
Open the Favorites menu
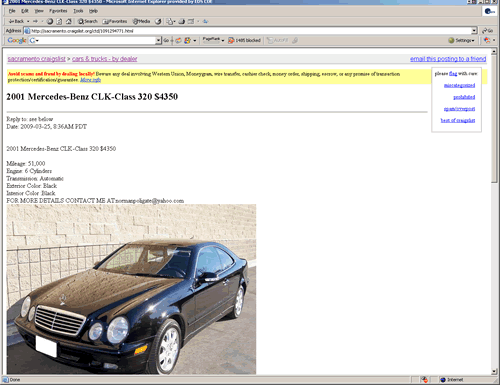coord(58,11)
